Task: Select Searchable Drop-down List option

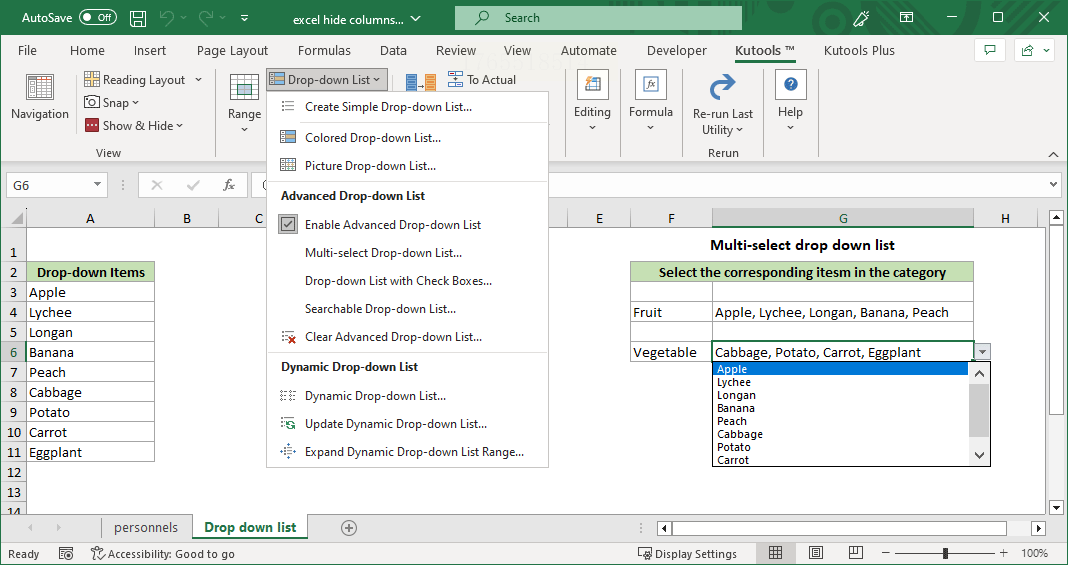Action: point(380,309)
